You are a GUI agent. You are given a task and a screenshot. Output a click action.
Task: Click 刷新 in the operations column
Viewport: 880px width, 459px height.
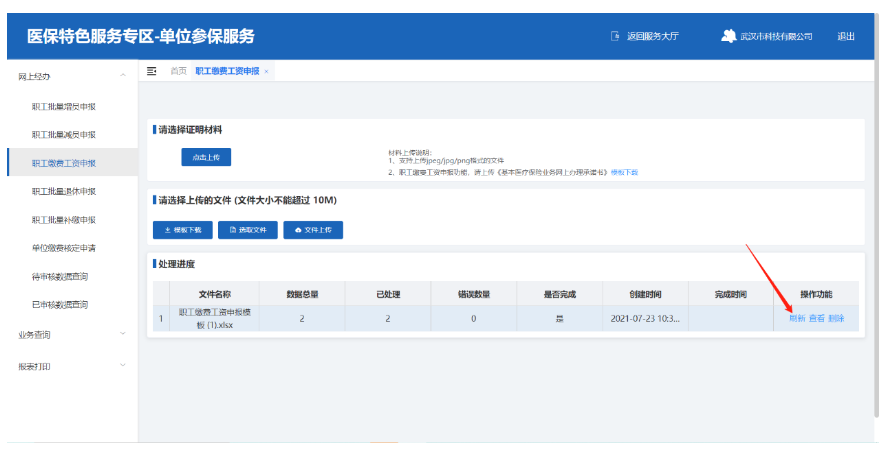coord(797,318)
